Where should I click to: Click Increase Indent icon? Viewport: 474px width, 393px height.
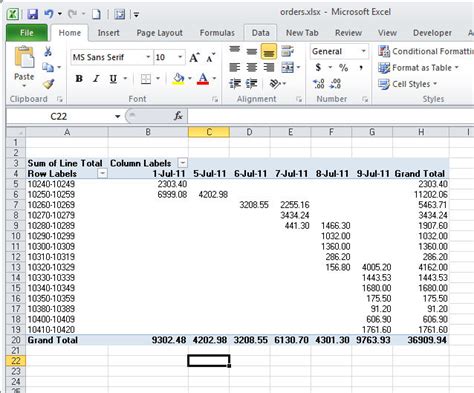tap(251, 83)
